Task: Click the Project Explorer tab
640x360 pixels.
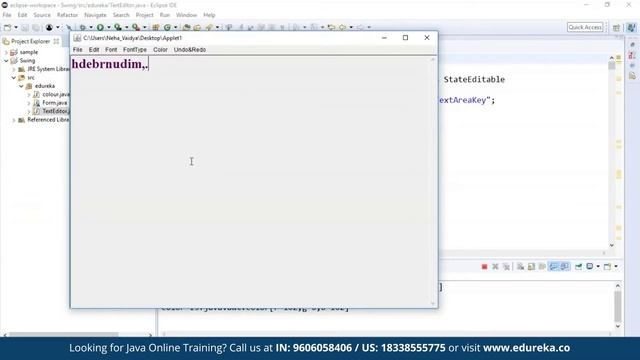Action: (x=30, y=42)
